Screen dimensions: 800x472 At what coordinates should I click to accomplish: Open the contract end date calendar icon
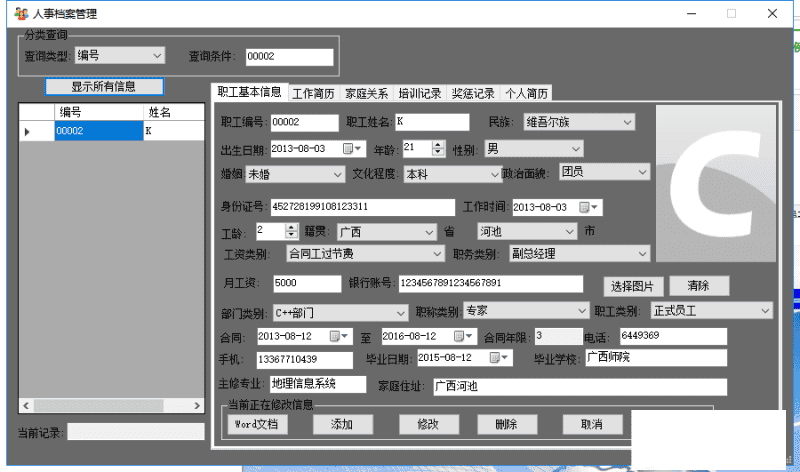[463, 336]
